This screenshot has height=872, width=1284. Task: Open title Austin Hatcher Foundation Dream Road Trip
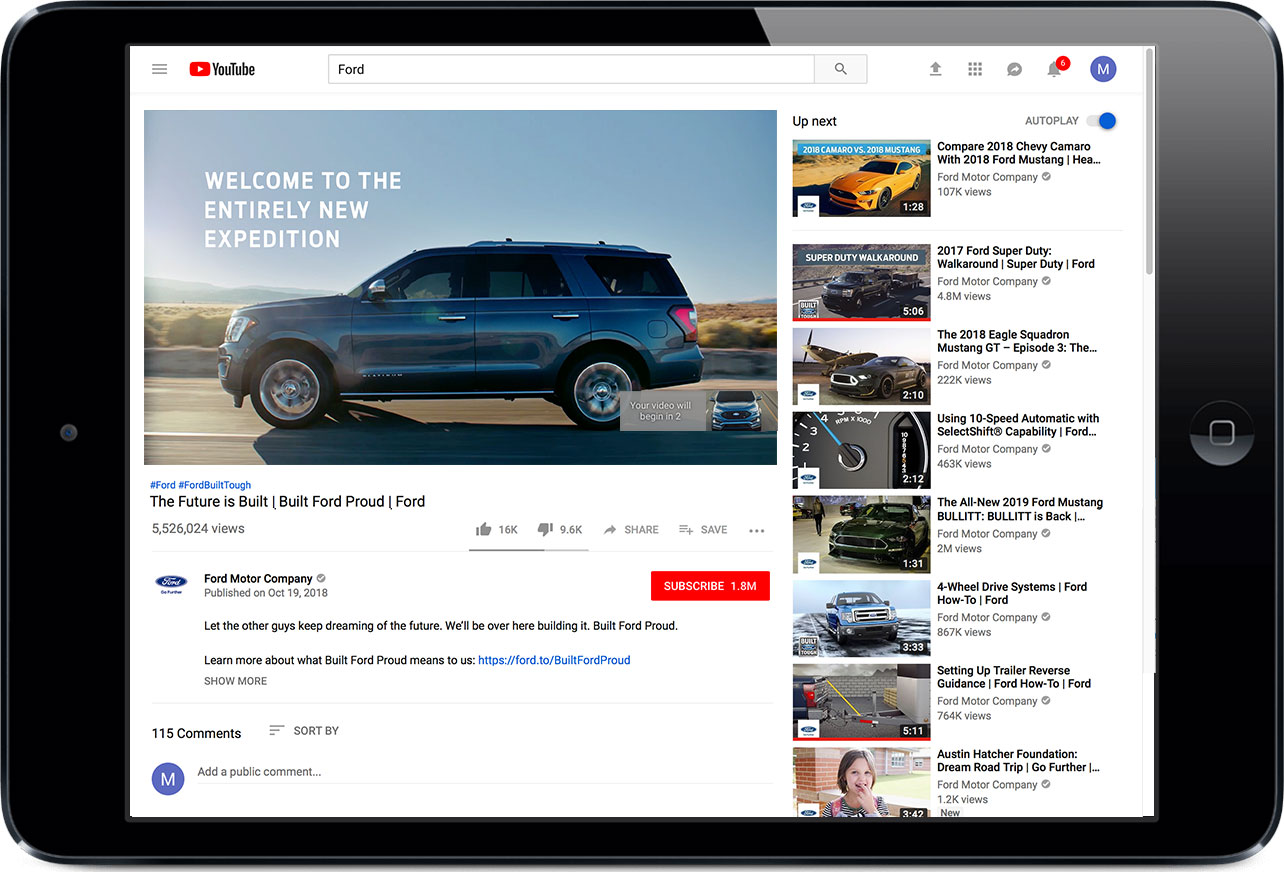[x=1018, y=761]
